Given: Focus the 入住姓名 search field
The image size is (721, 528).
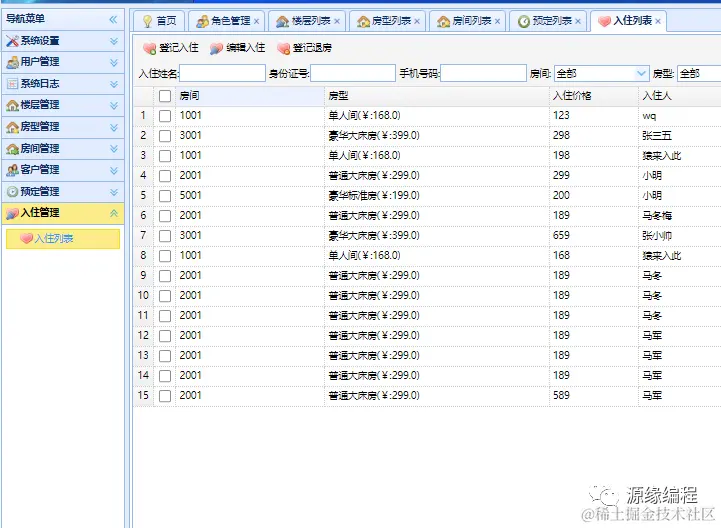Looking at the screenshot, I should click(222, 74).
